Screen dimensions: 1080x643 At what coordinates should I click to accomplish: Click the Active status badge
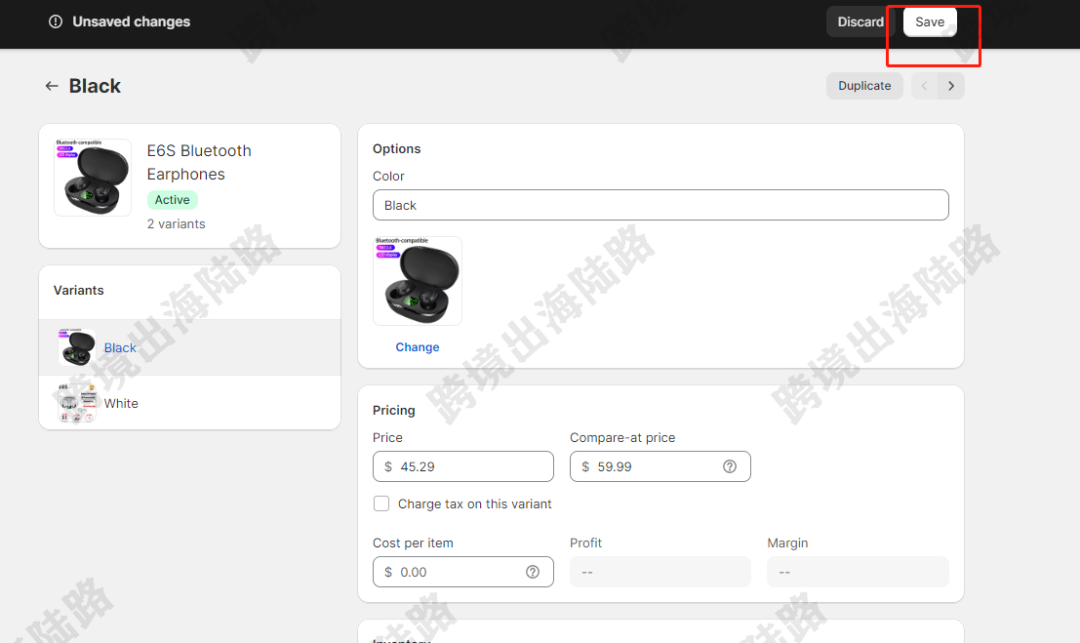pyautogui.click(x=172, y=200)
